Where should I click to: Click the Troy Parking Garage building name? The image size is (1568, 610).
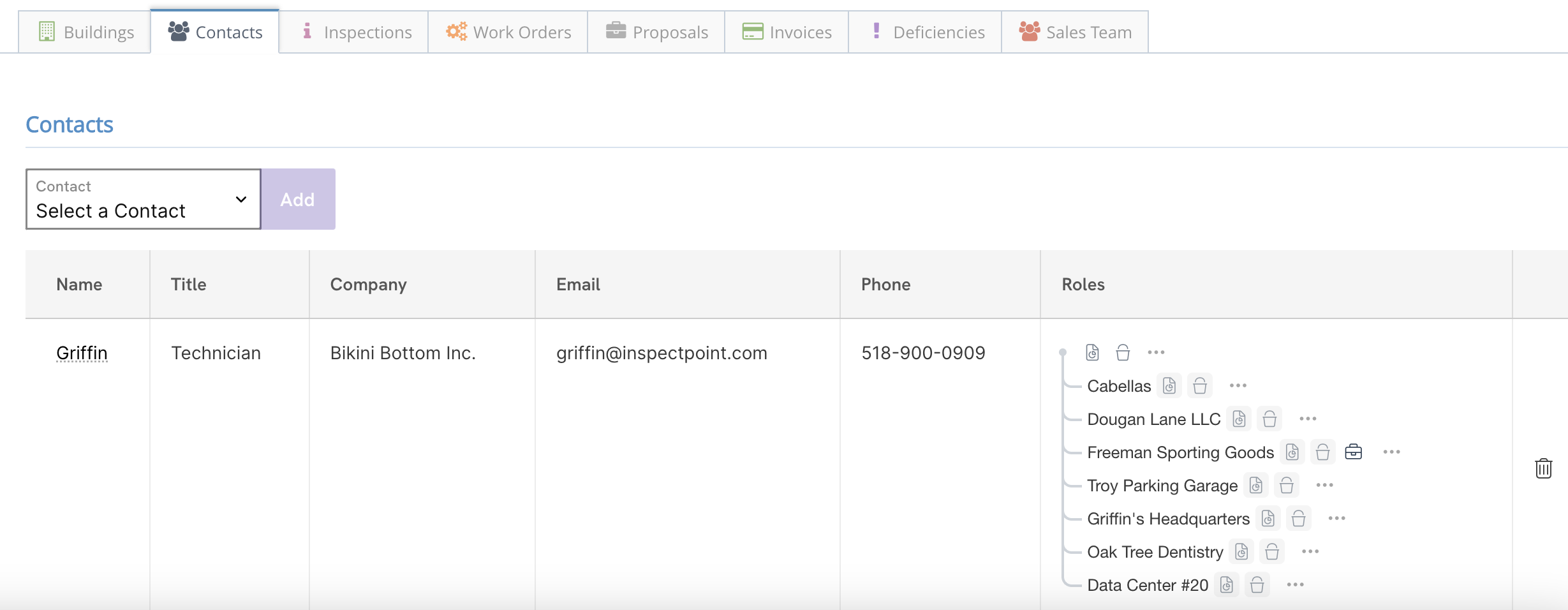1162,486
